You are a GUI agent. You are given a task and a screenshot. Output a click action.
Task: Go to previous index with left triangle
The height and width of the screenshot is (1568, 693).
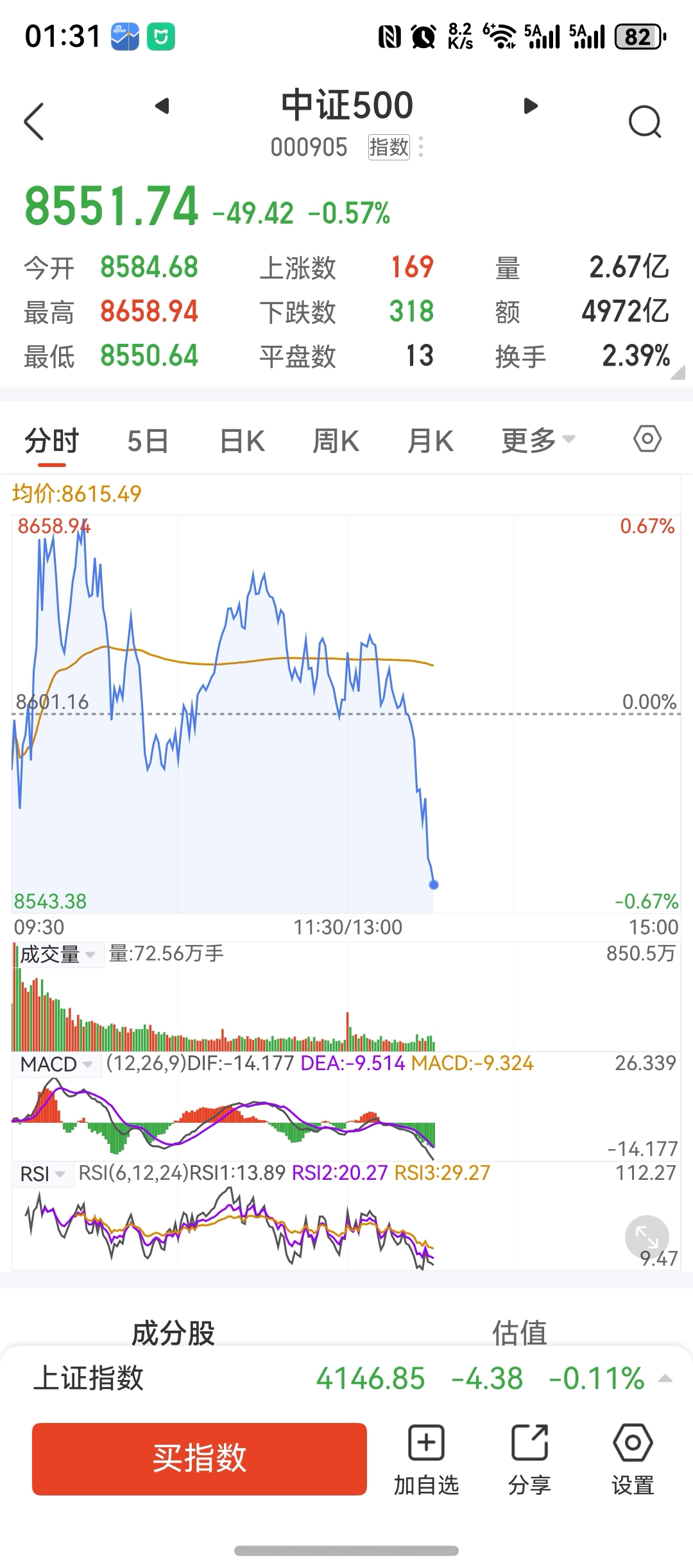pos(162,106)
